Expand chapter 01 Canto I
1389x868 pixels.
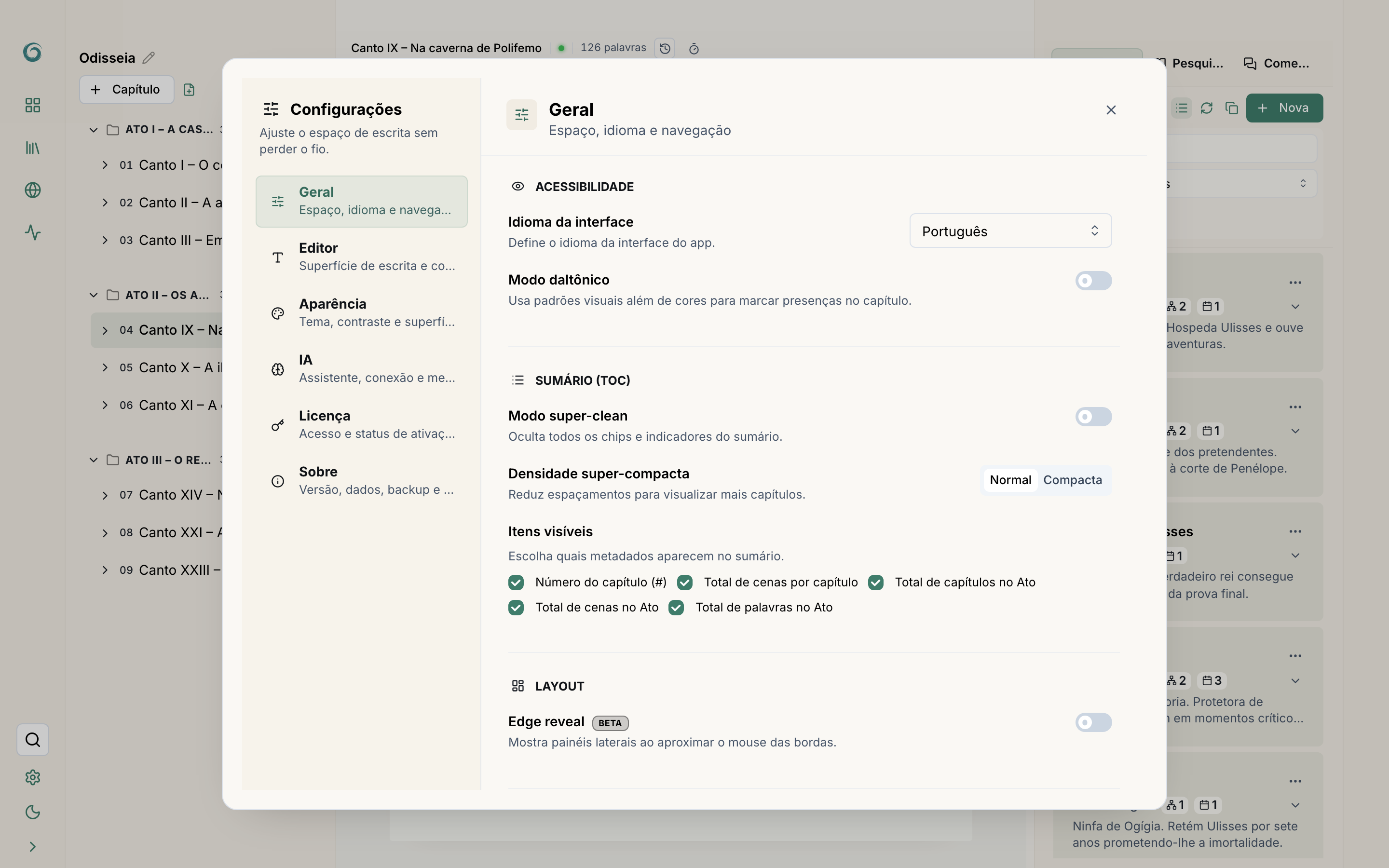(x=105, y=165)
